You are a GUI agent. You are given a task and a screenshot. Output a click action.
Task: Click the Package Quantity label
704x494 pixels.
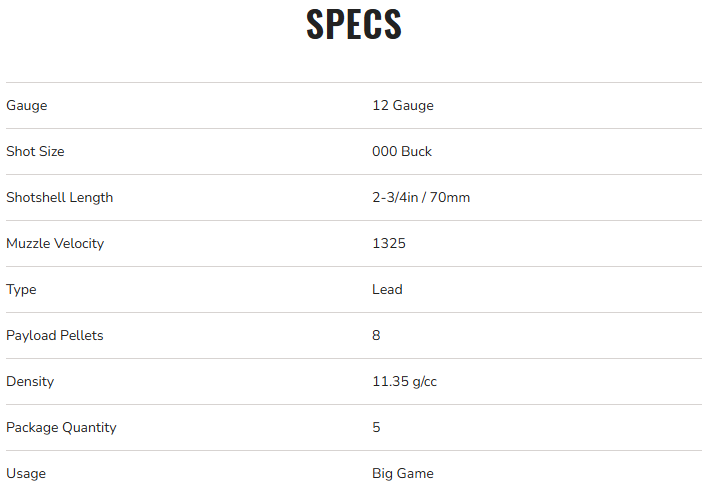(61, 427)
